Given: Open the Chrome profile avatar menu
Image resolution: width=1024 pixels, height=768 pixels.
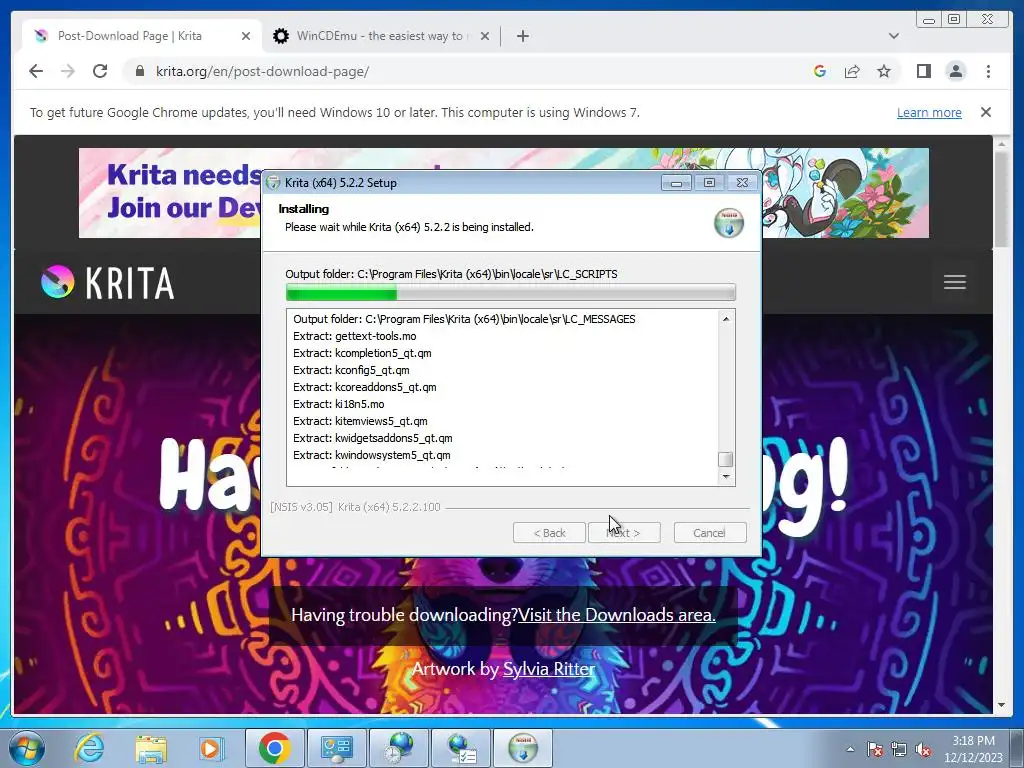Looking at the screenshot, I should 955,71.
